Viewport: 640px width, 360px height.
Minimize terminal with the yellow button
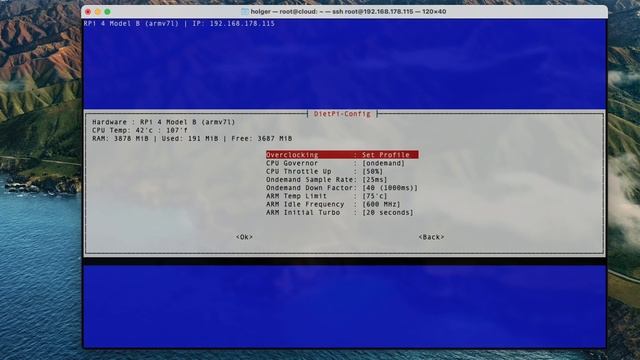coord(98,12)
